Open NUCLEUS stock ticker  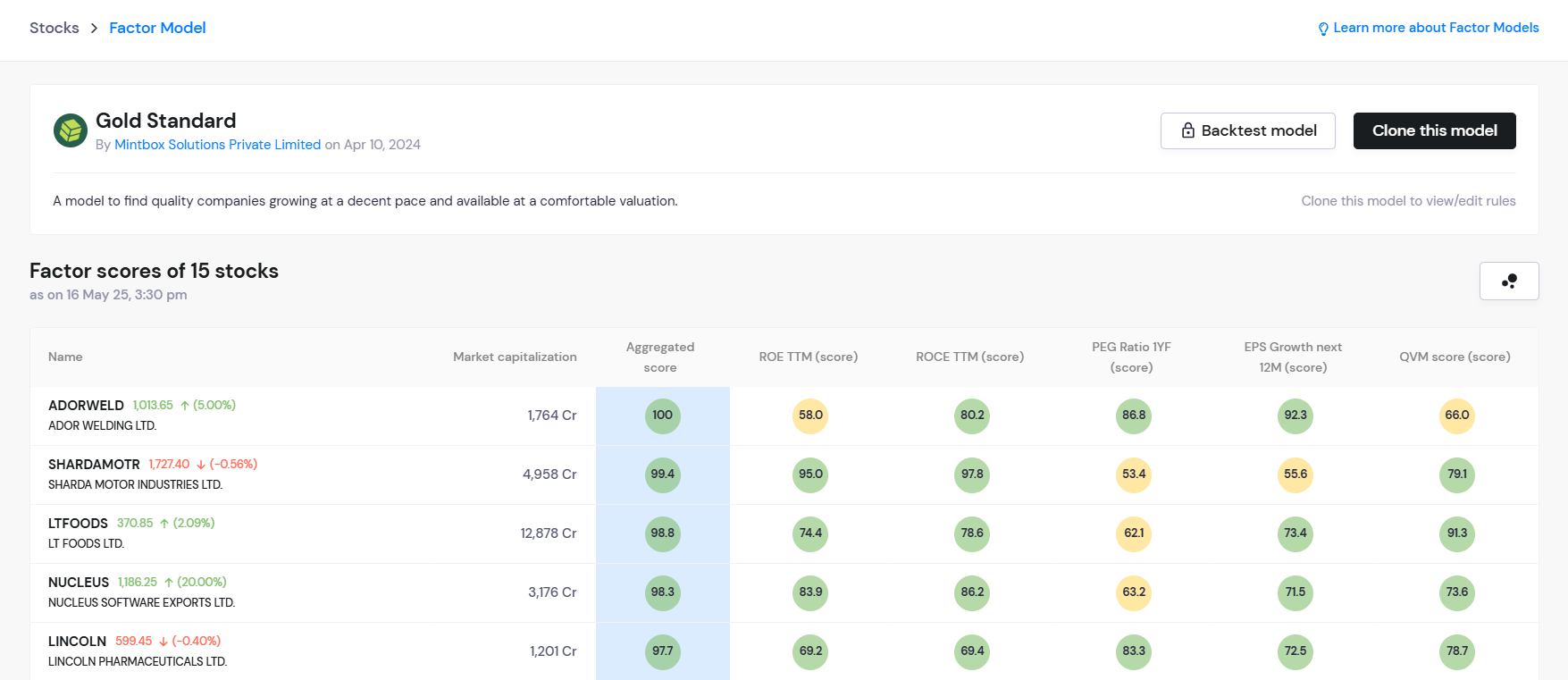[79, 583]
